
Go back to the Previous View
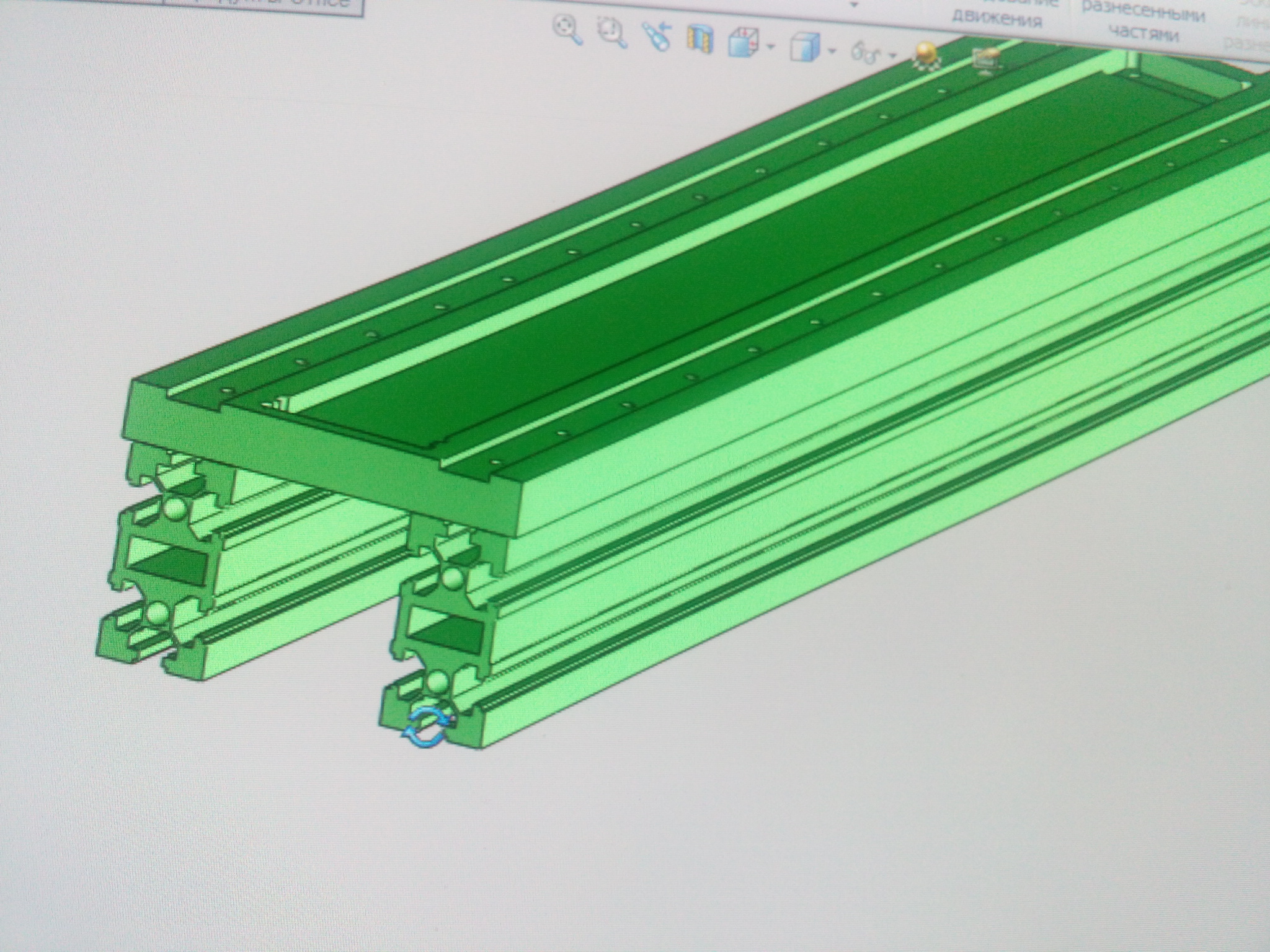[x=656, y=36]
